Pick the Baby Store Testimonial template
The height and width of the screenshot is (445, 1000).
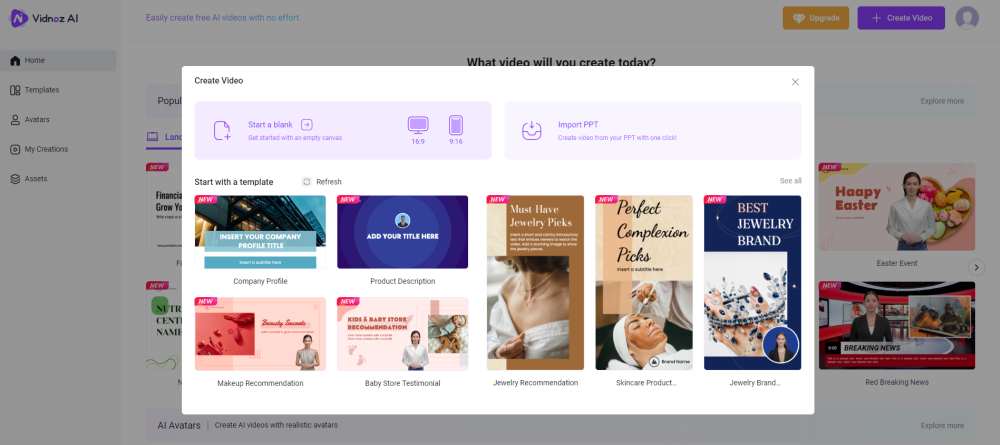tap(402, 334)
